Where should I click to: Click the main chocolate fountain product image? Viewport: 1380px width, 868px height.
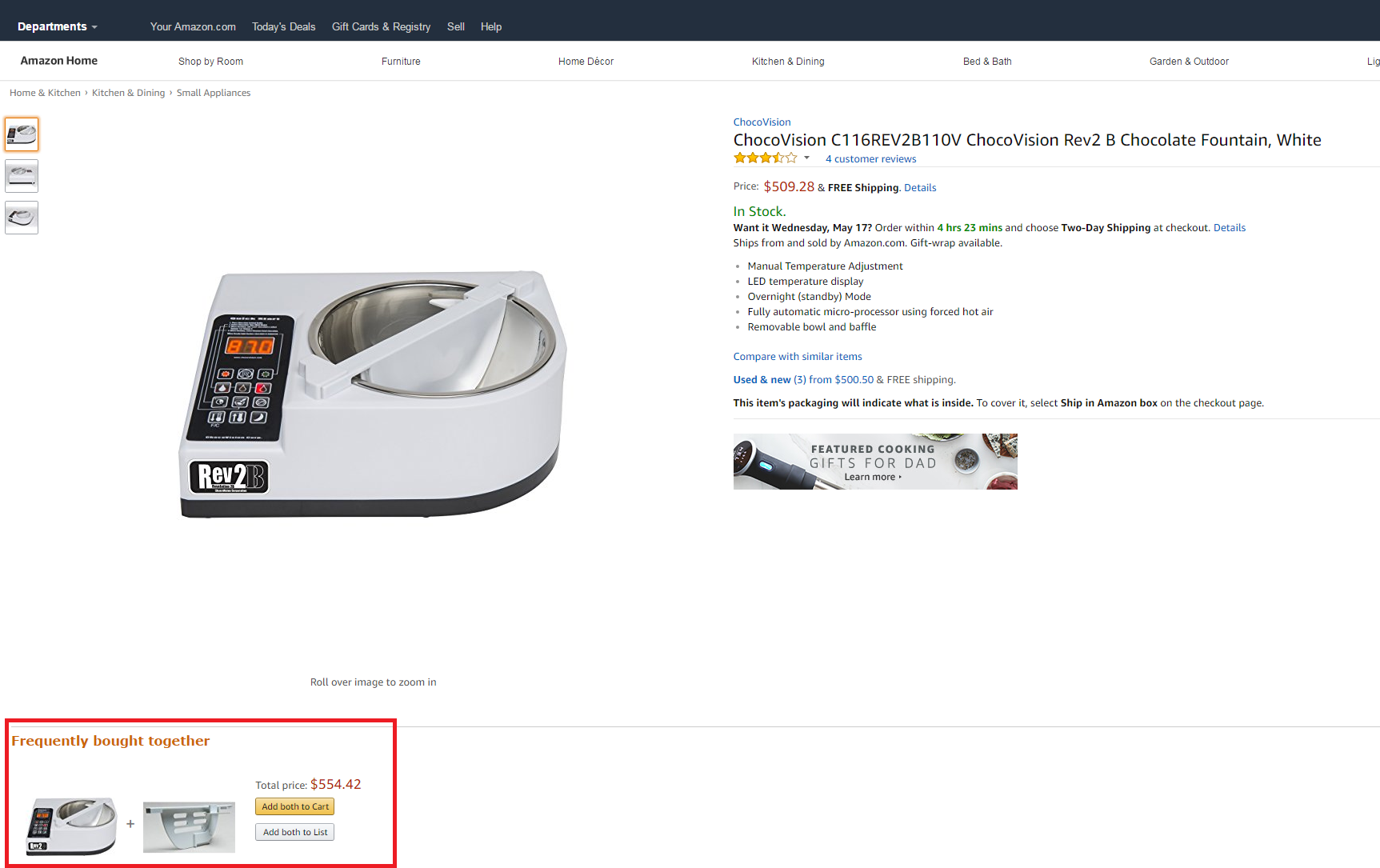[373, 394]
